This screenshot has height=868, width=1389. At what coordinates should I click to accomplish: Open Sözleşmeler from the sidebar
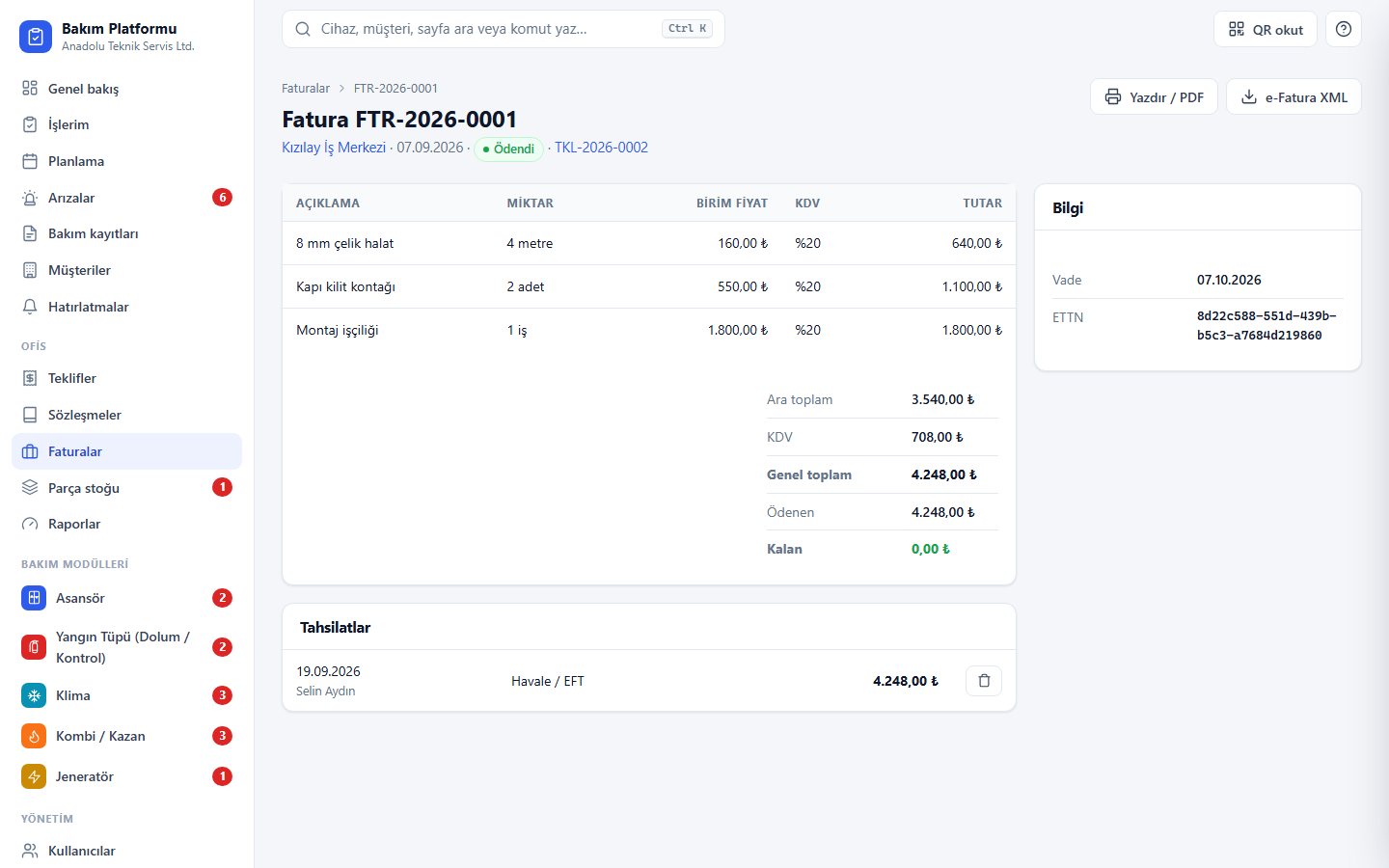point(126,415)
